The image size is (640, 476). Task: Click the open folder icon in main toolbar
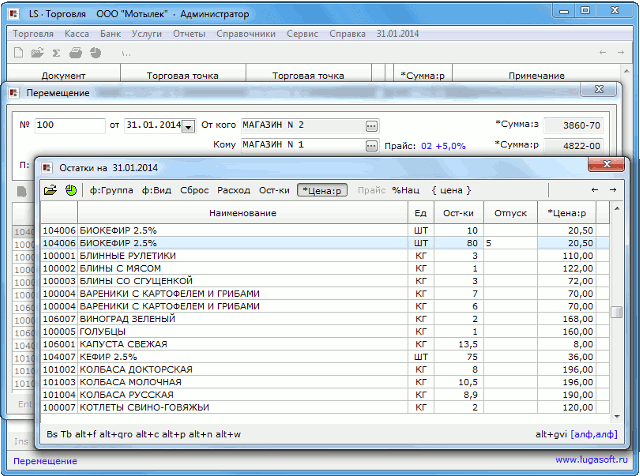pyautogui.click(x=37, y=53)
